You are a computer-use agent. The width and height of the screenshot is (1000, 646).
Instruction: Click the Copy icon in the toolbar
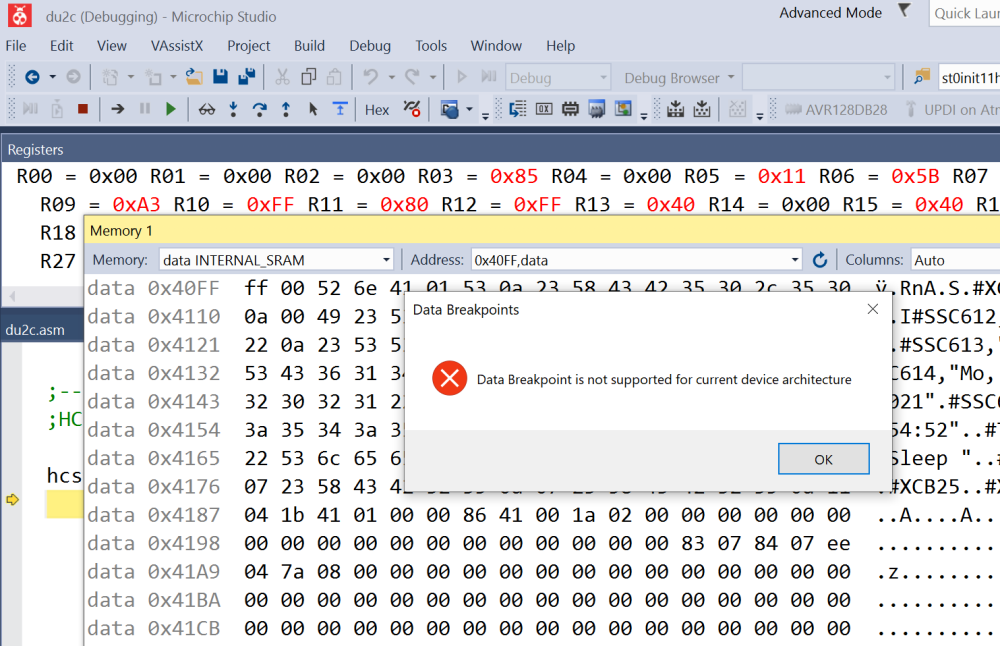click(x=309, y=77)
